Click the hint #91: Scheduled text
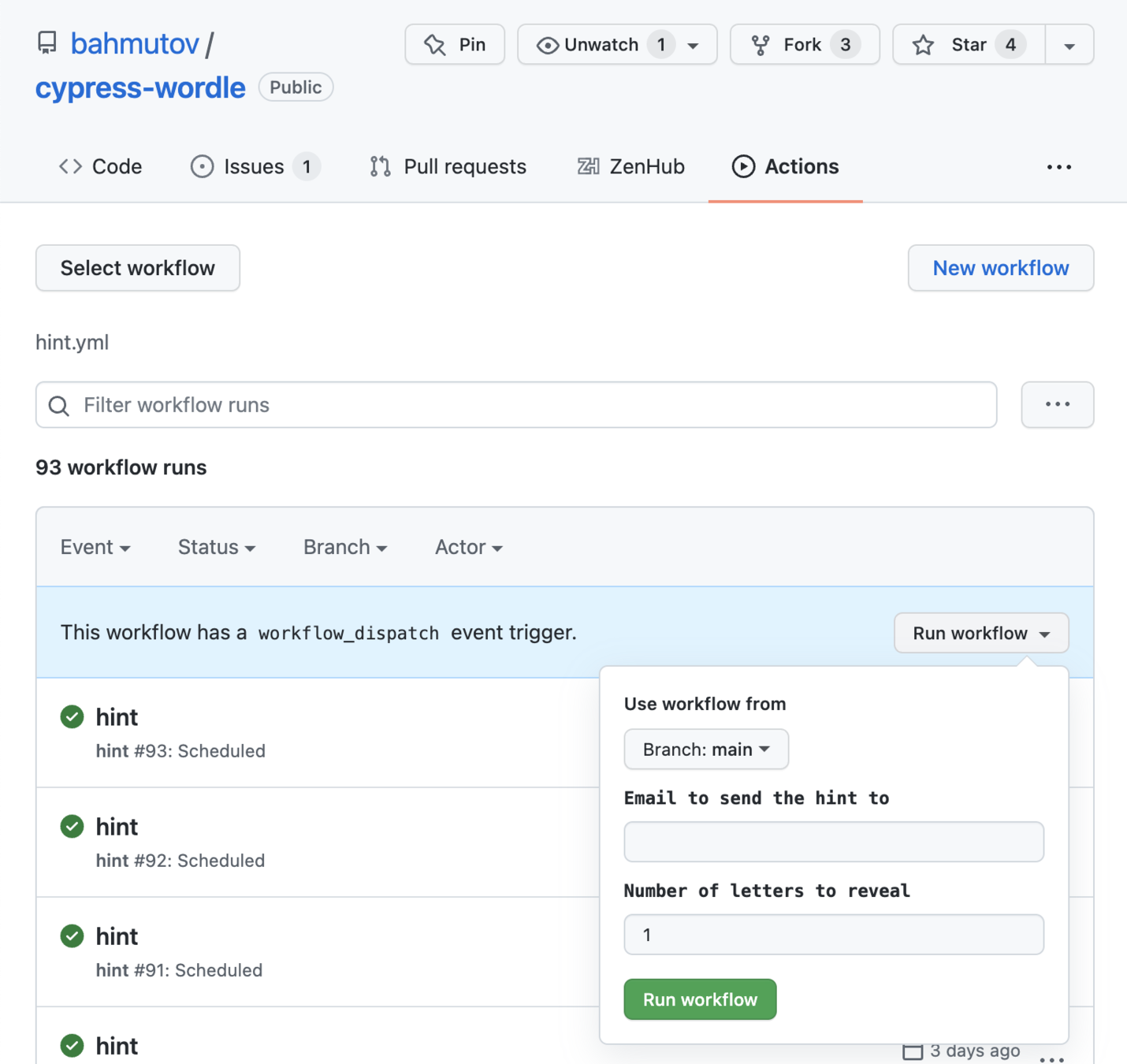This screenshot has width=1127, height=1064. coord(179,970)
